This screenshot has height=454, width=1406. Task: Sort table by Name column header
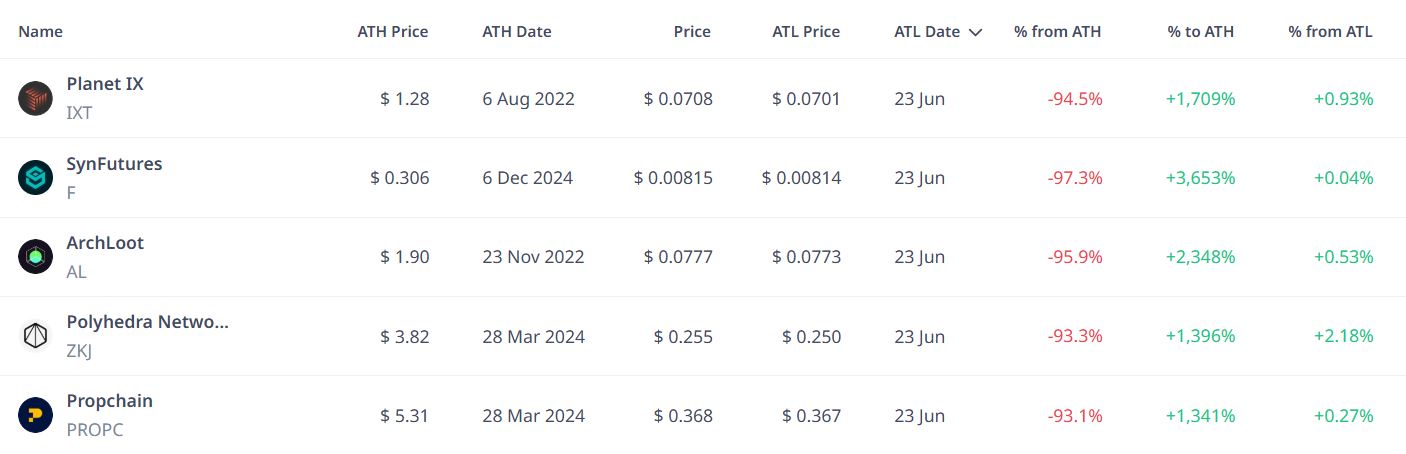click(40, 31)
